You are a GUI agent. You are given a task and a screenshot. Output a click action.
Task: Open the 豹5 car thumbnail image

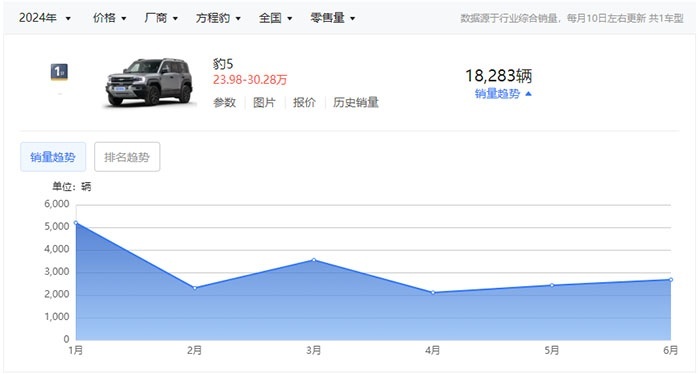150,82
